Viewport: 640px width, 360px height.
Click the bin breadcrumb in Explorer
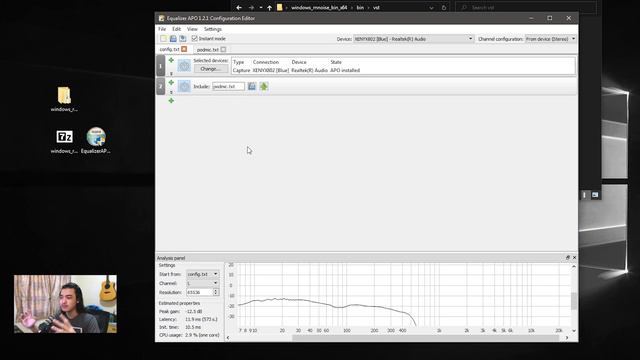click(360, 7)
